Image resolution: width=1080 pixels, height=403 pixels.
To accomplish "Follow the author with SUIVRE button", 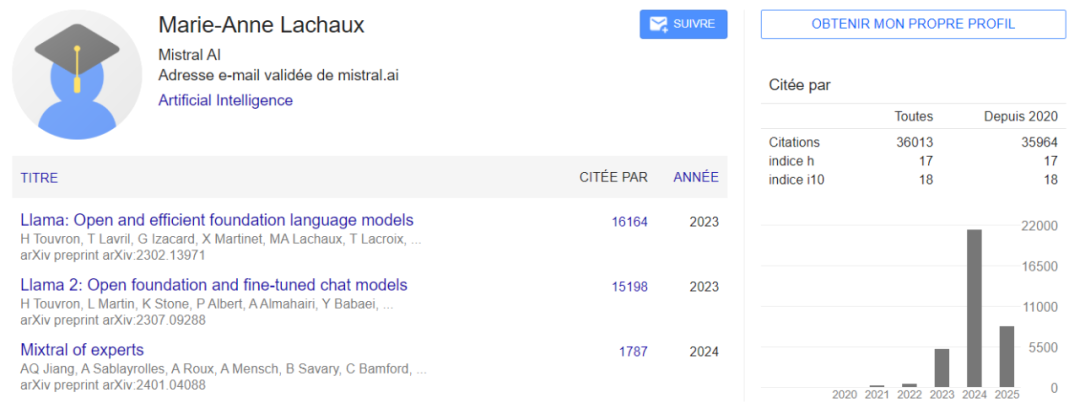I will pyautogui.click(x=683, y=24).
